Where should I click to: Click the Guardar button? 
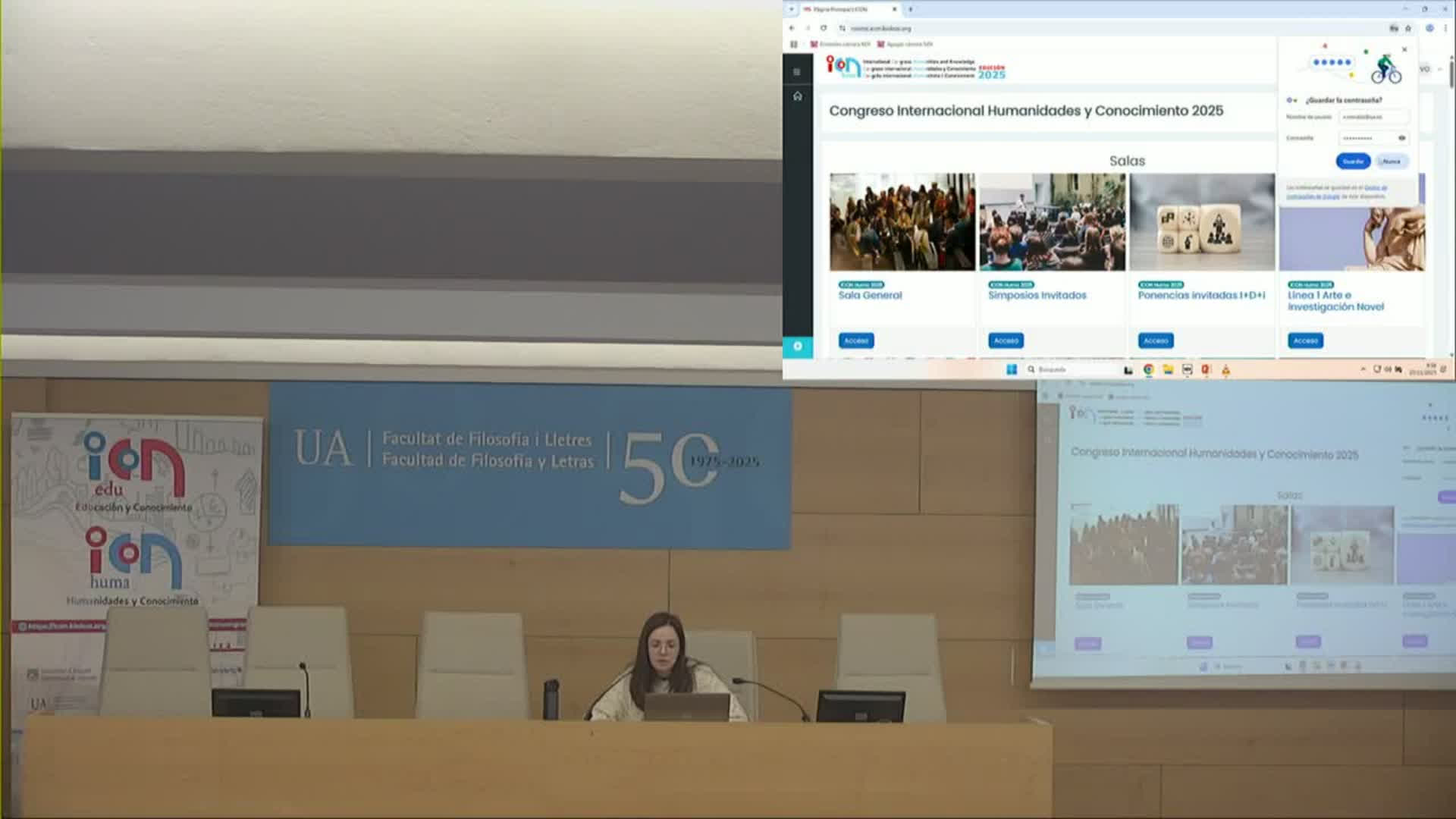tap(1353, 161)
